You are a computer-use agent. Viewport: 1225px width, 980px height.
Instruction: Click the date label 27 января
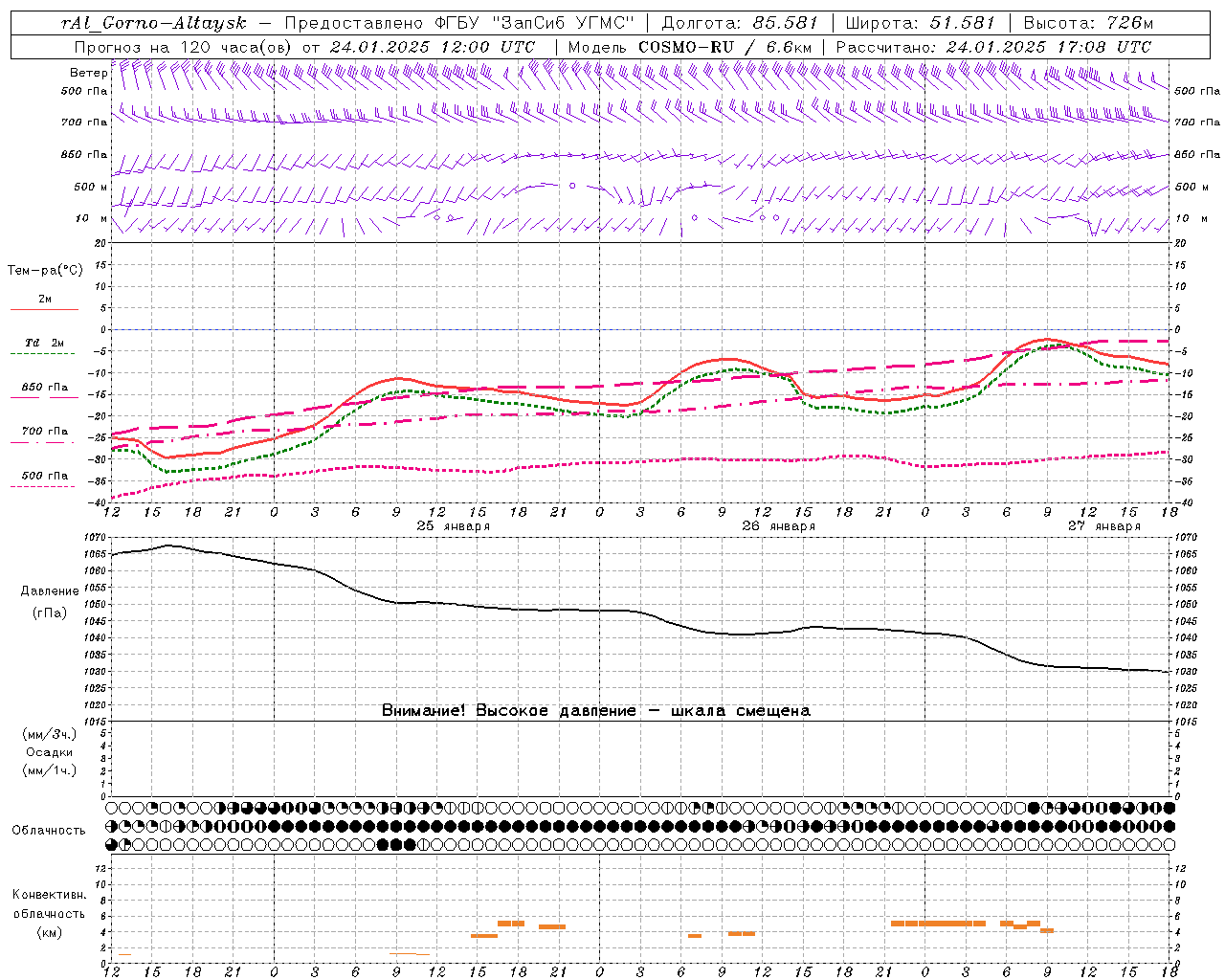(1104, 526)
